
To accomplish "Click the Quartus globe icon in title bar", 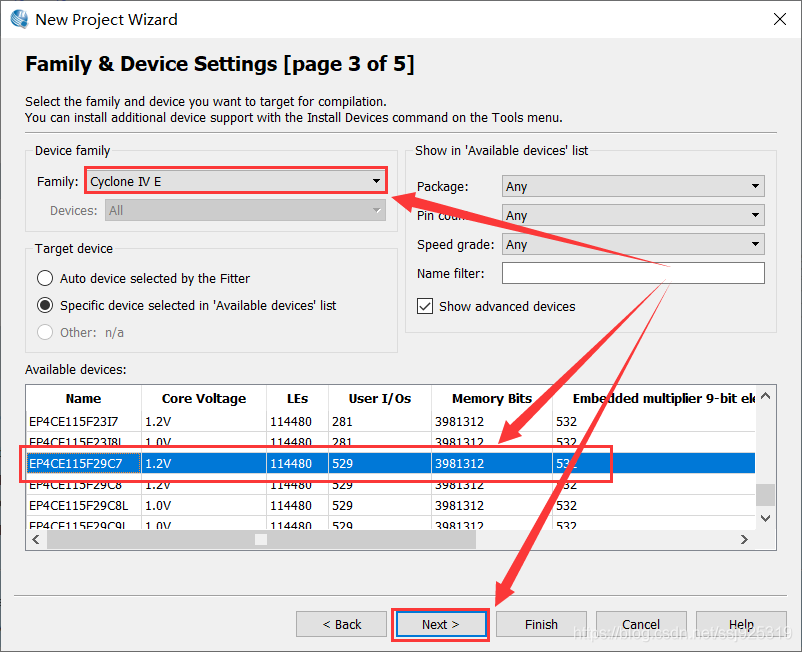I will 19,19.
